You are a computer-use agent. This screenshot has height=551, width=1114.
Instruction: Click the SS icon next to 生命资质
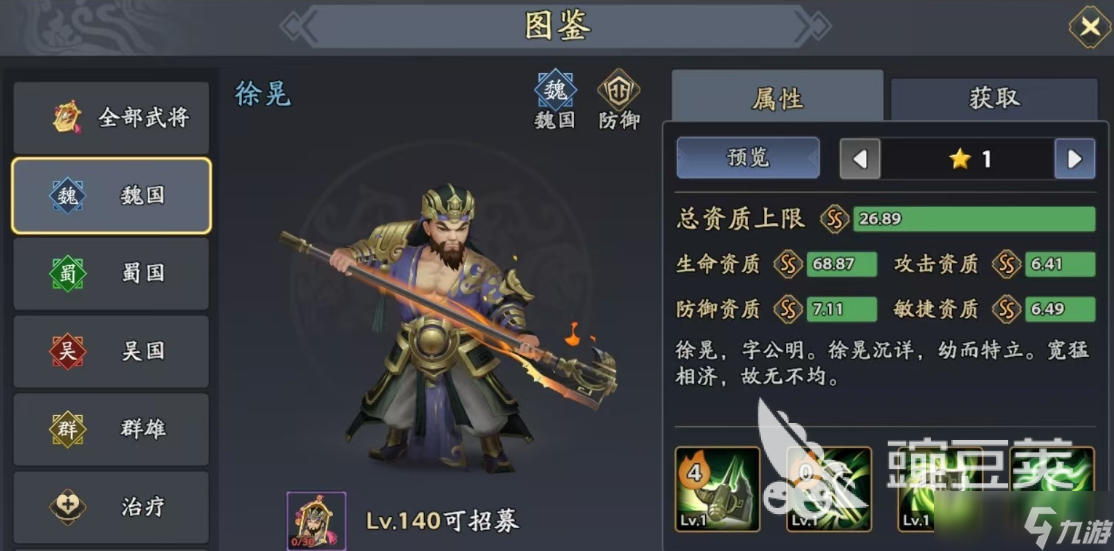(x=788, y=265)
